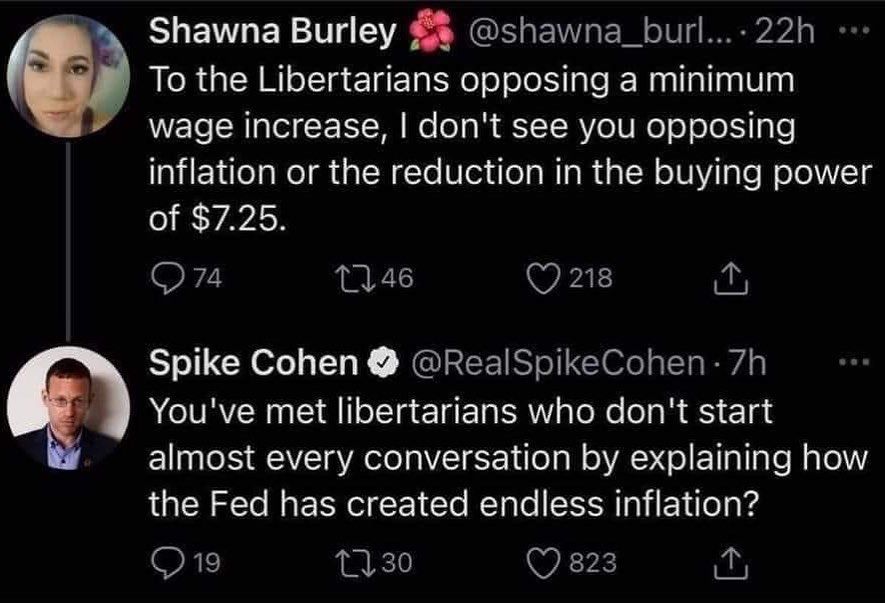This screenshot has height=603, width=885.
Task: Open Spike Cohen's profile picture
Action: click(68, 409)
